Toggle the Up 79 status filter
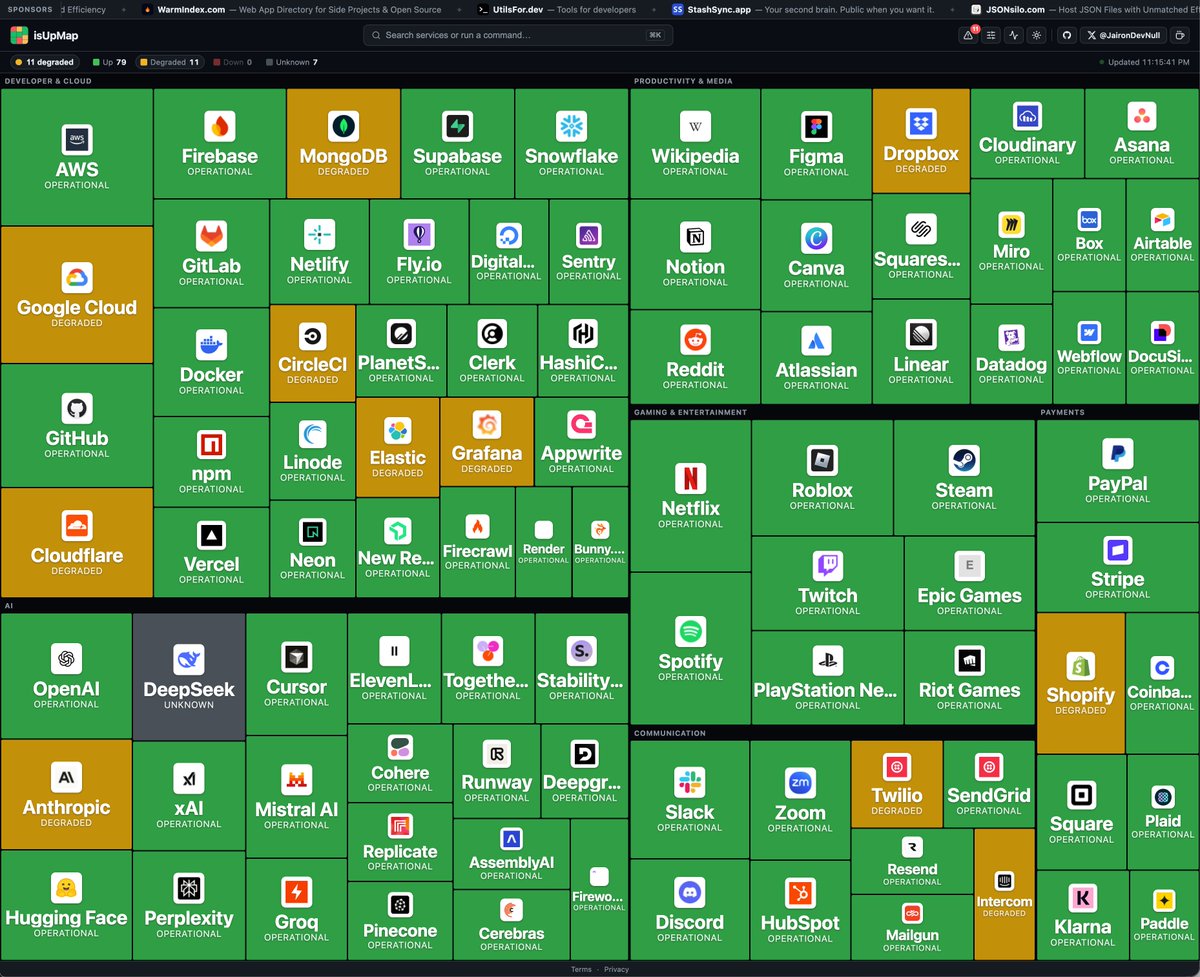This screenshot has width=1200, height=977. coord(108,62)
